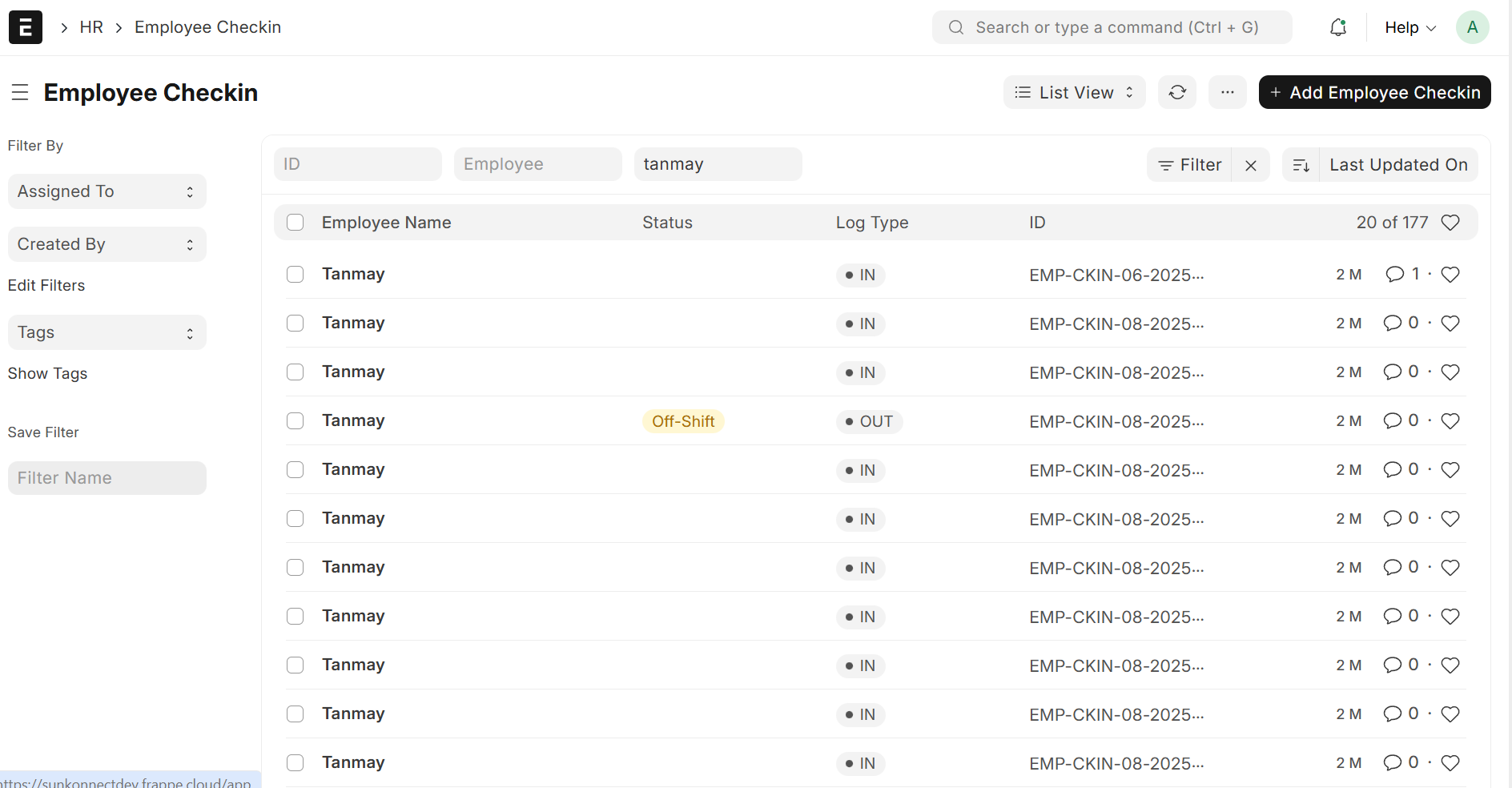
Task: Go to the HR breadcrumb
Action: click(91, 27)
